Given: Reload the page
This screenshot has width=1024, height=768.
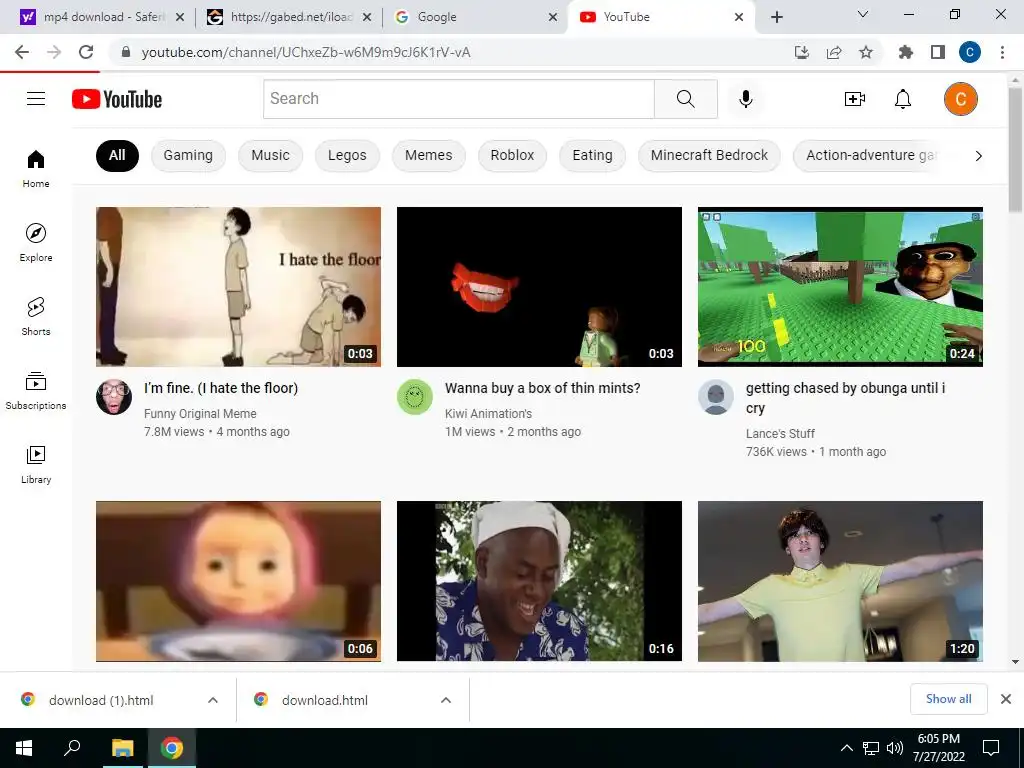Looking at the screenshot, I should pos(86,52).
